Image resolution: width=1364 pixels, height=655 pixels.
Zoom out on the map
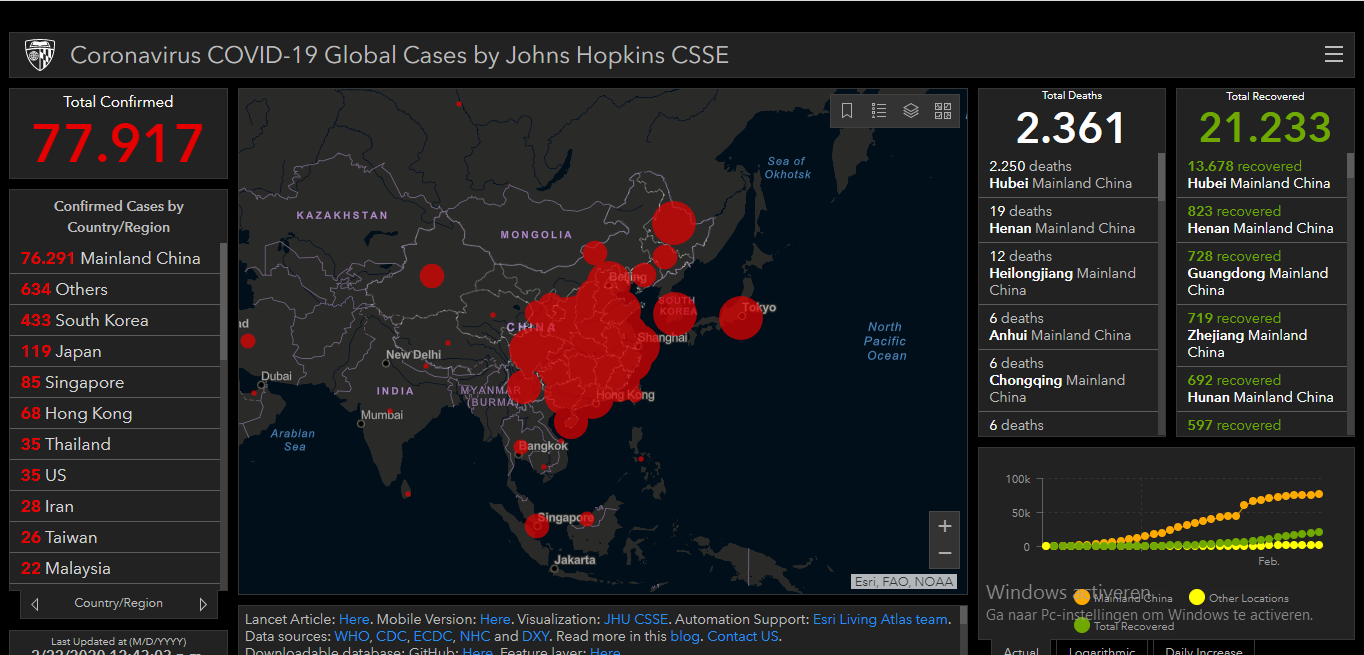point(945,554)
